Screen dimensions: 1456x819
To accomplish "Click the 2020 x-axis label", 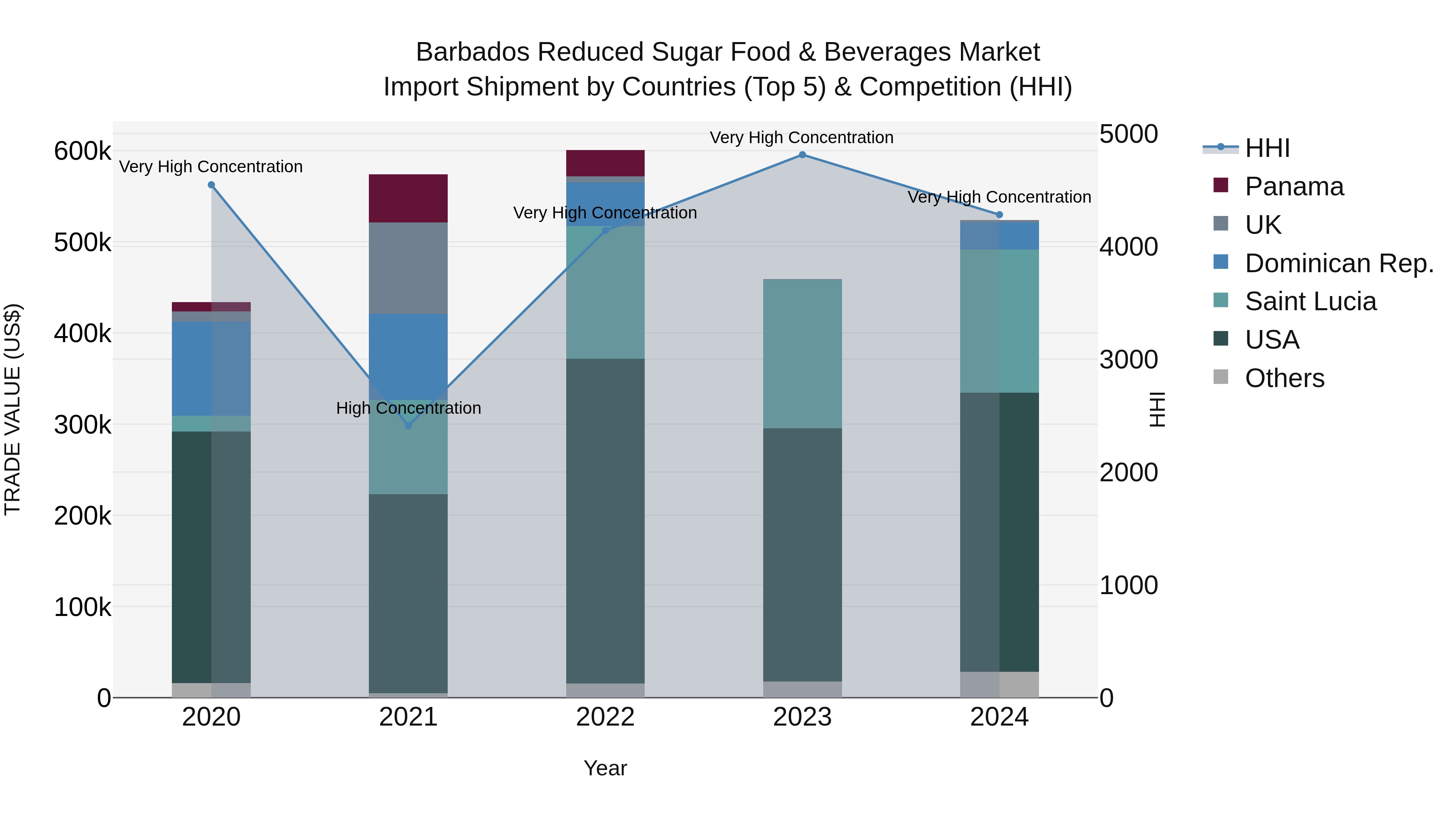I will pos(212,717).
